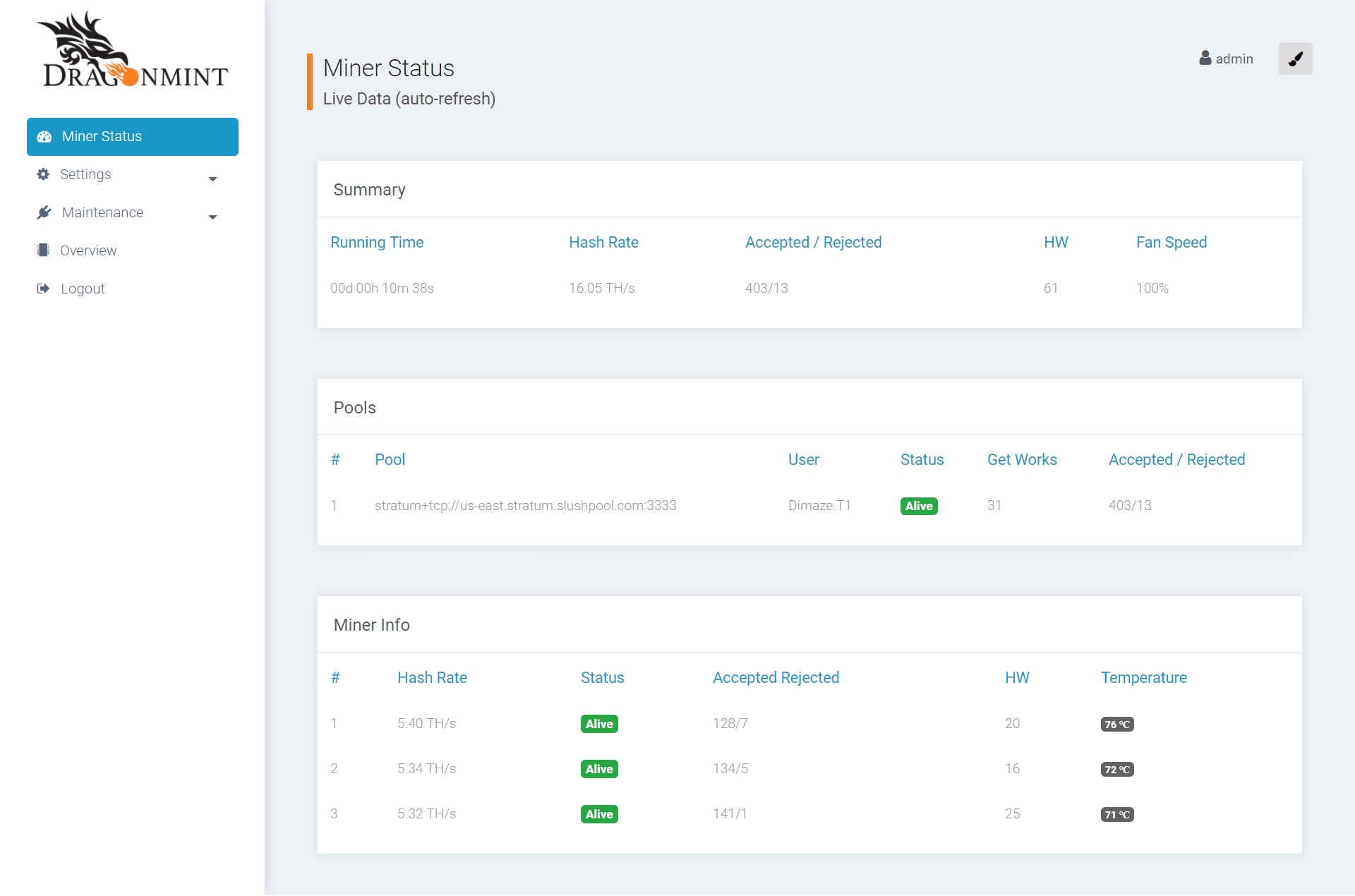Image resolution: width=1355 pixels, height=896 pixels.
Task: Click the pool's Alive status badge
Action: click(919, 506)
